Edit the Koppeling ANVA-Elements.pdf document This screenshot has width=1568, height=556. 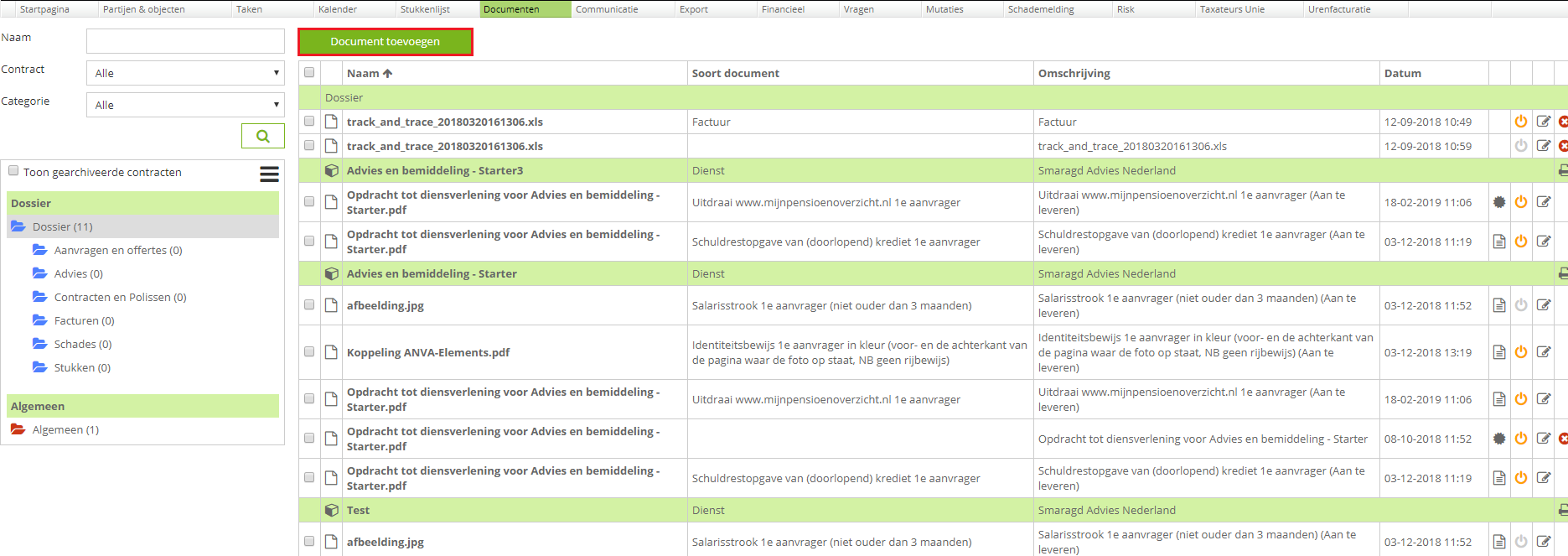(1544, 352)
